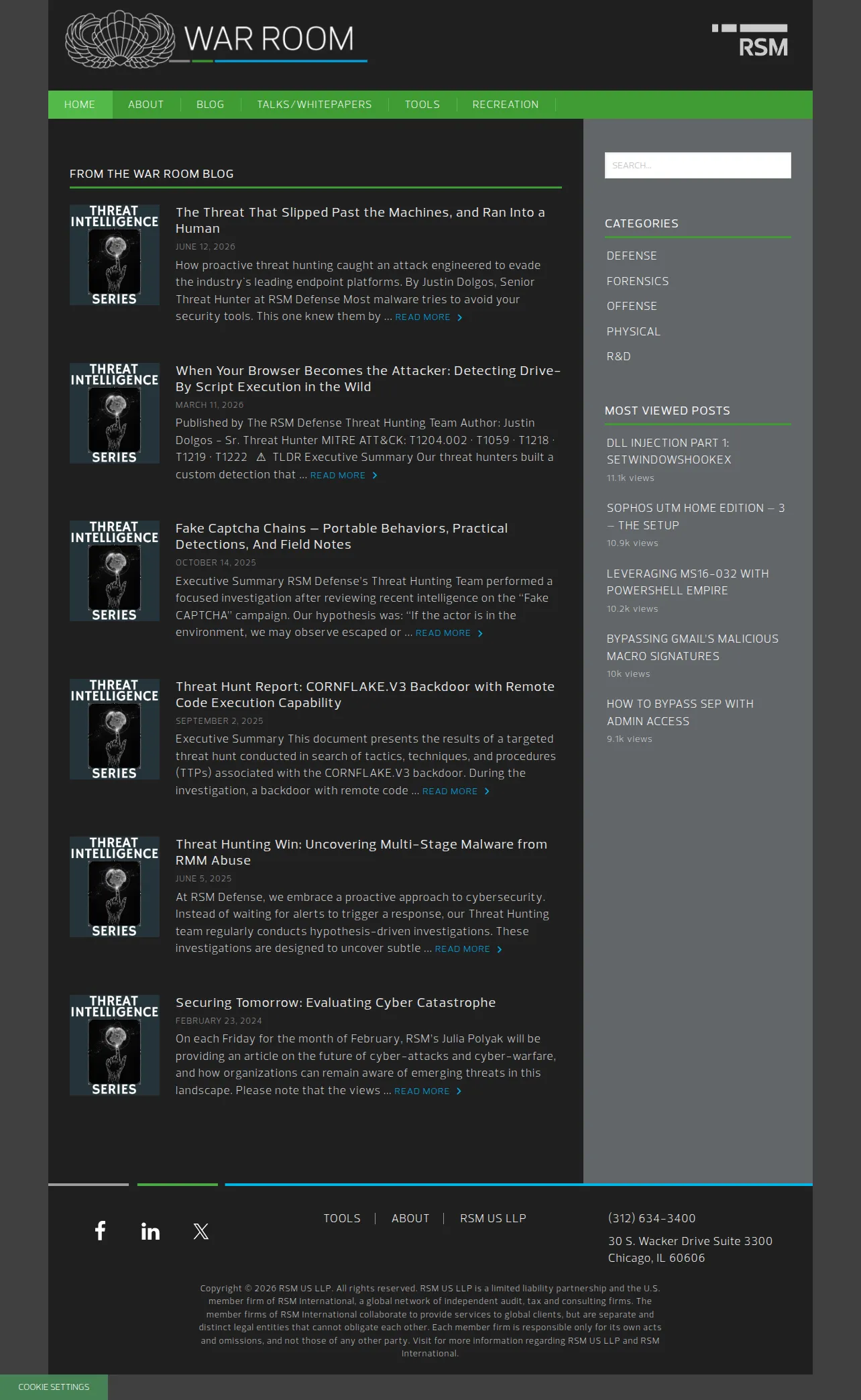Image resolution: width=861 pixels, height=1400 pixels.
Task: Click the 'From the War Room Blog' heading
Action: coord(152,174)
